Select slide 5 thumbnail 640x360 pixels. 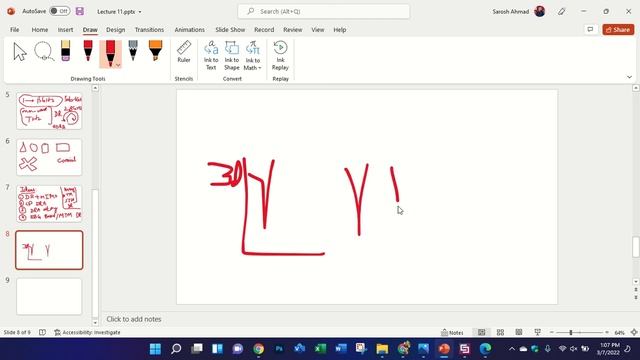(49, 111)
